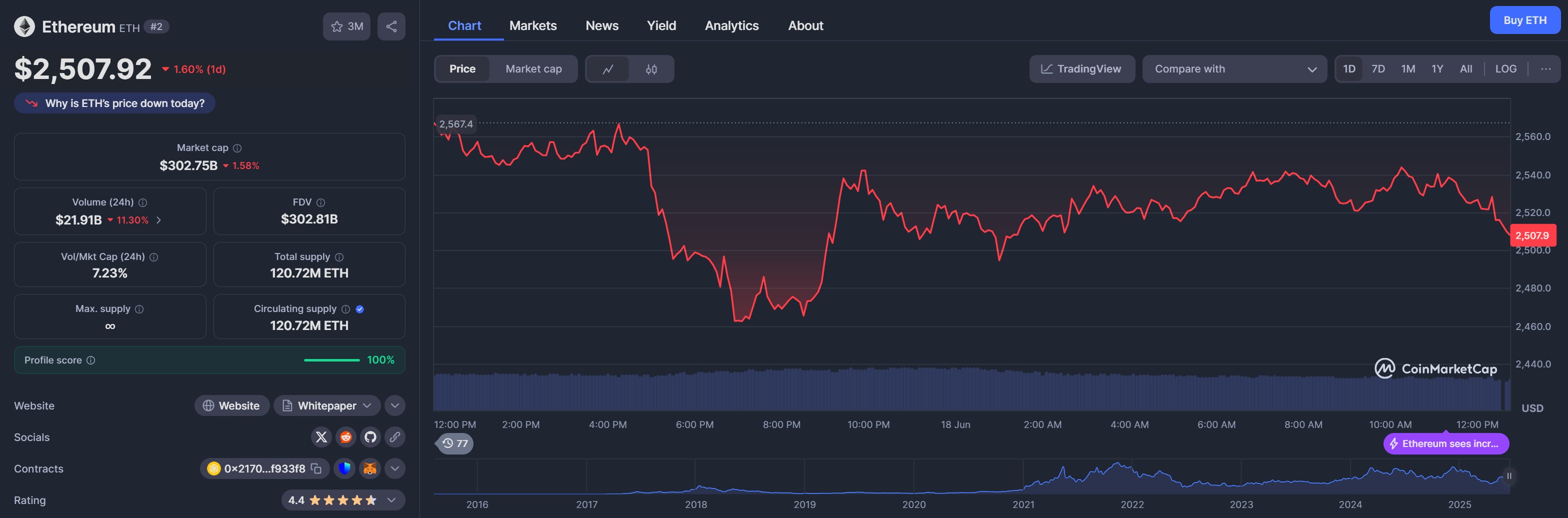Expand more contracts chevron
1568x518 pixels.
click(x=395, y=468)
